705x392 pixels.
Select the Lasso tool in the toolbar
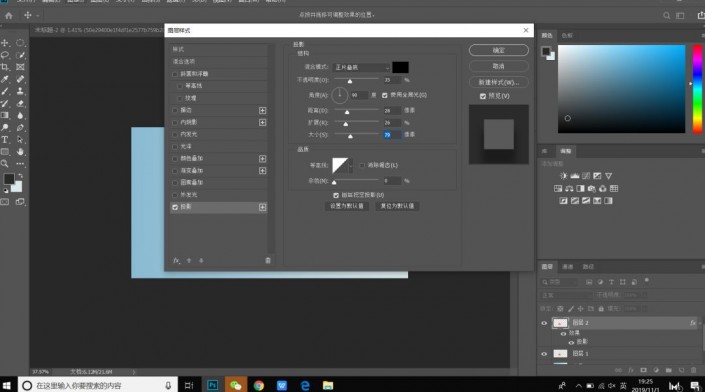pyautogui.click(x=5, y=55)
